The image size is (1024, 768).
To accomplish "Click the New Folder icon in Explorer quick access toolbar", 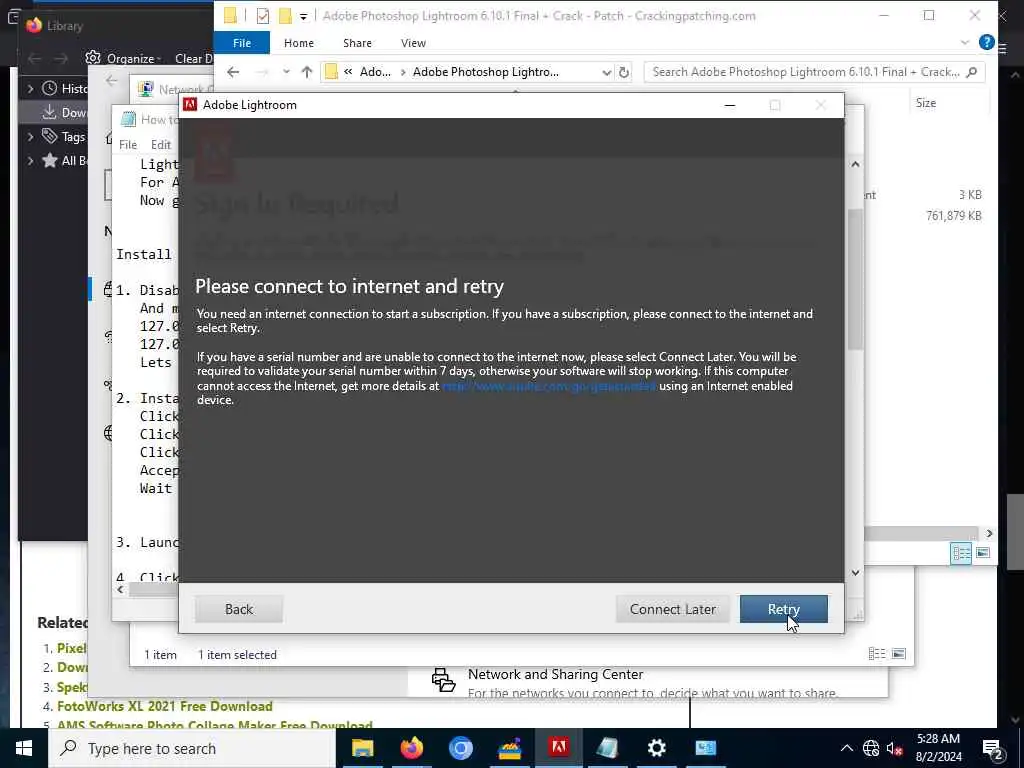I will 285,16.
